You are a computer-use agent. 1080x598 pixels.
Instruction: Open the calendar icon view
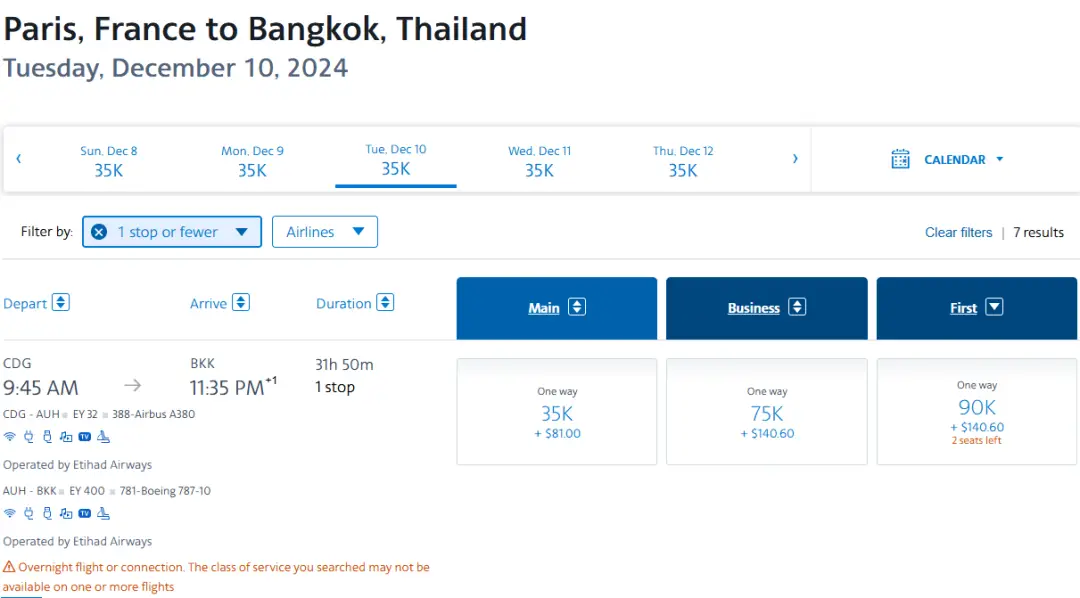pyautogui.click(x=900, y=159)
